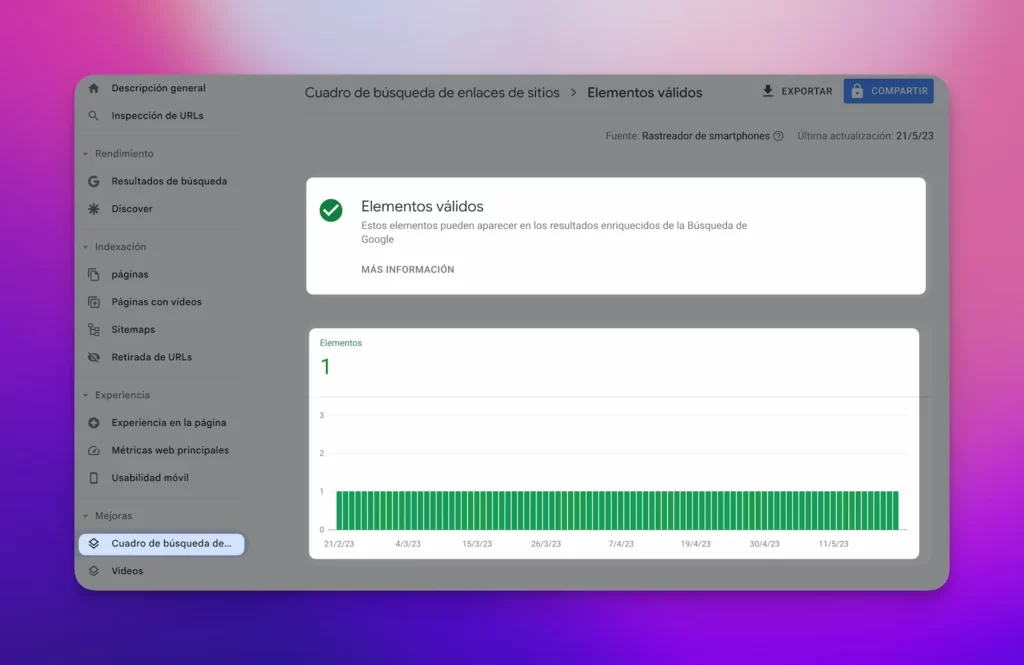The width and height of the screenshot is (1024, 665).
Task: Open the Inspección de URLs magnifier icon
Action: click(95, 116)
